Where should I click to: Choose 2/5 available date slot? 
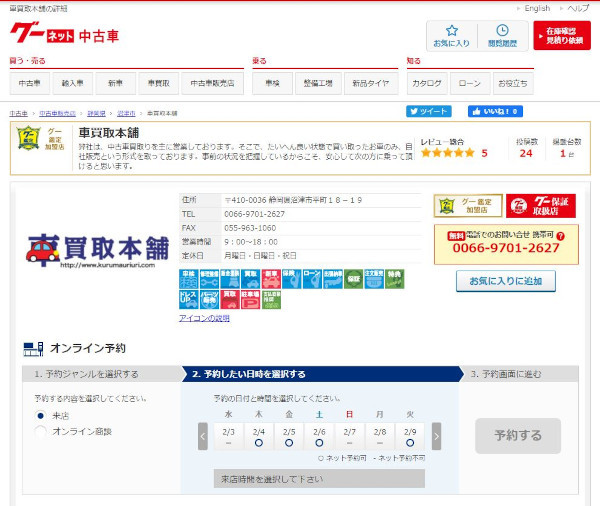coord(289,437)
